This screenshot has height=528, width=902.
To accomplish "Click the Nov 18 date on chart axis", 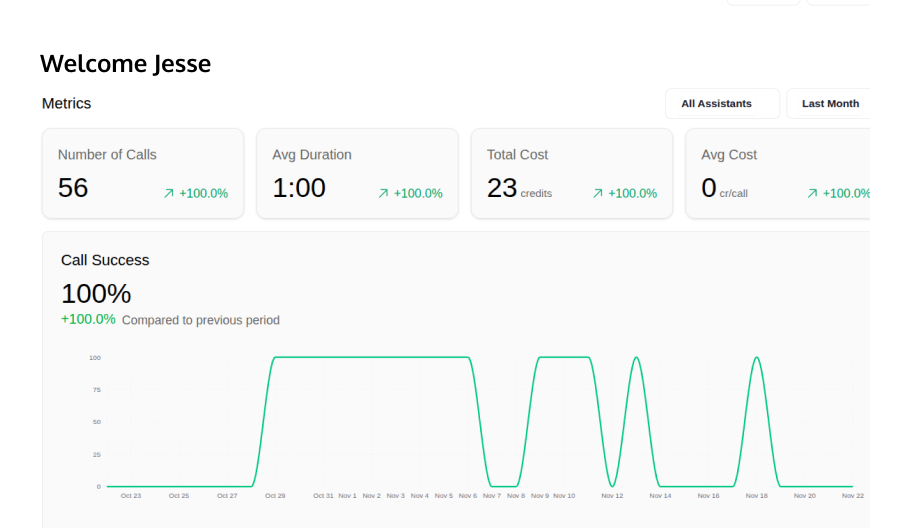I will [757, 496].
